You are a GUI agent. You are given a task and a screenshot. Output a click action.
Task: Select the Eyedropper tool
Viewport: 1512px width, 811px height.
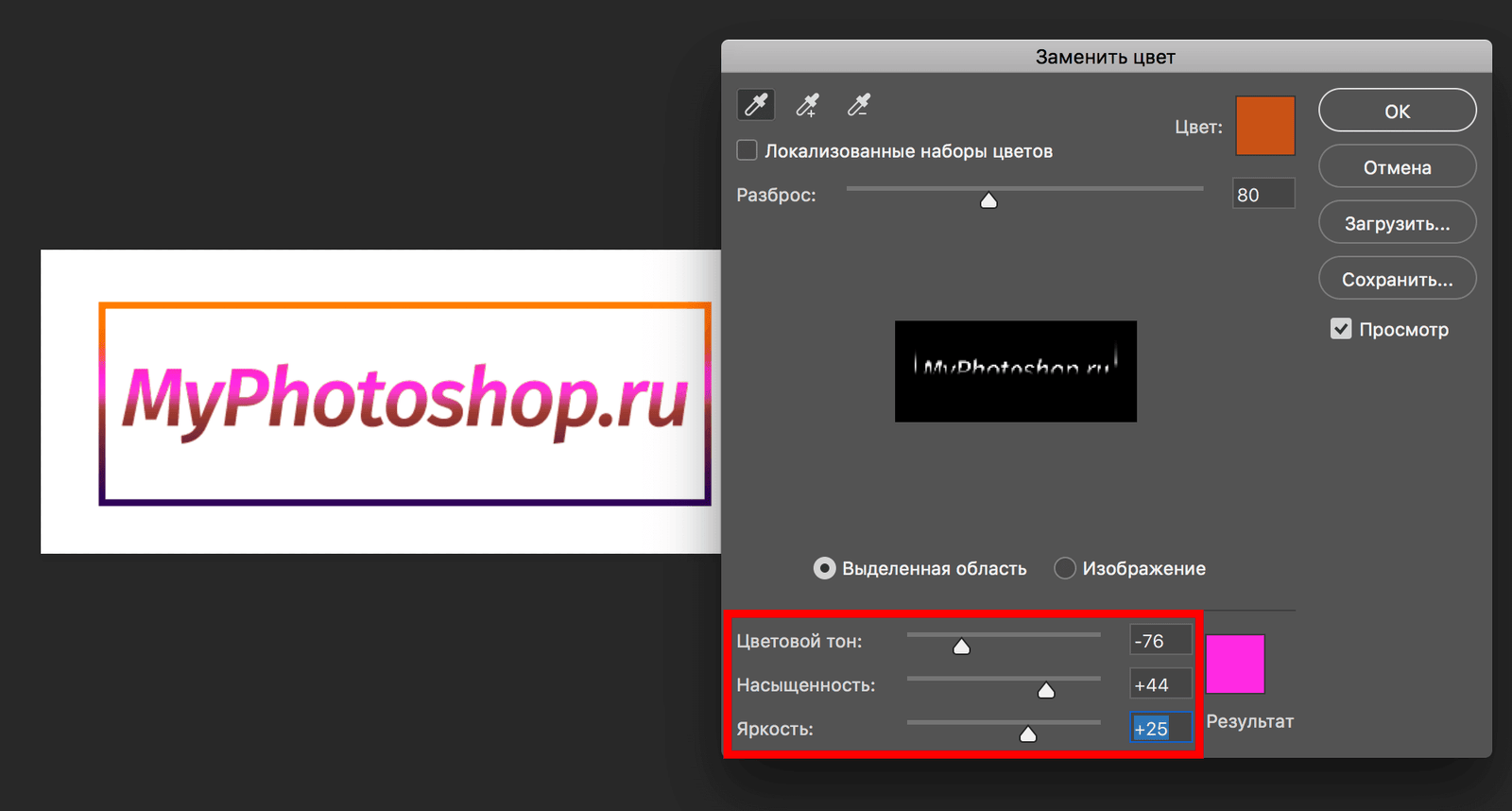(x=756, y=104)
